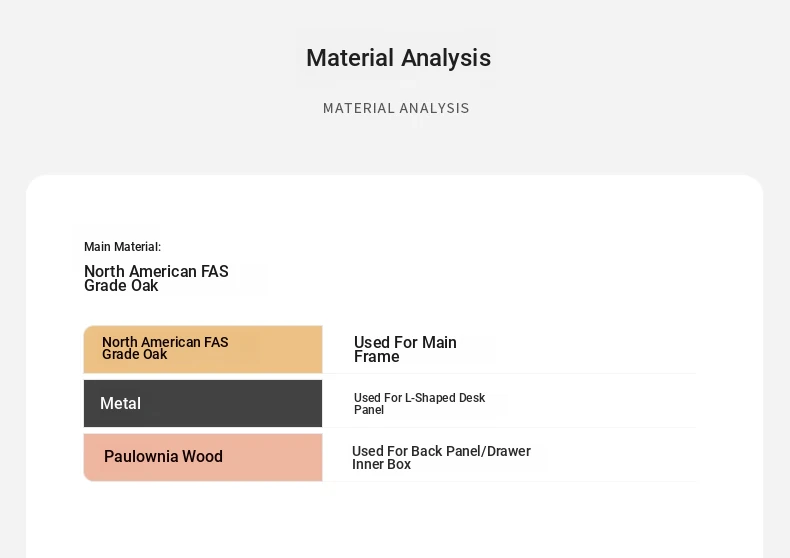
Task: Click the Used For L-Shaped Desk Panel text
Action: [419, 403]
